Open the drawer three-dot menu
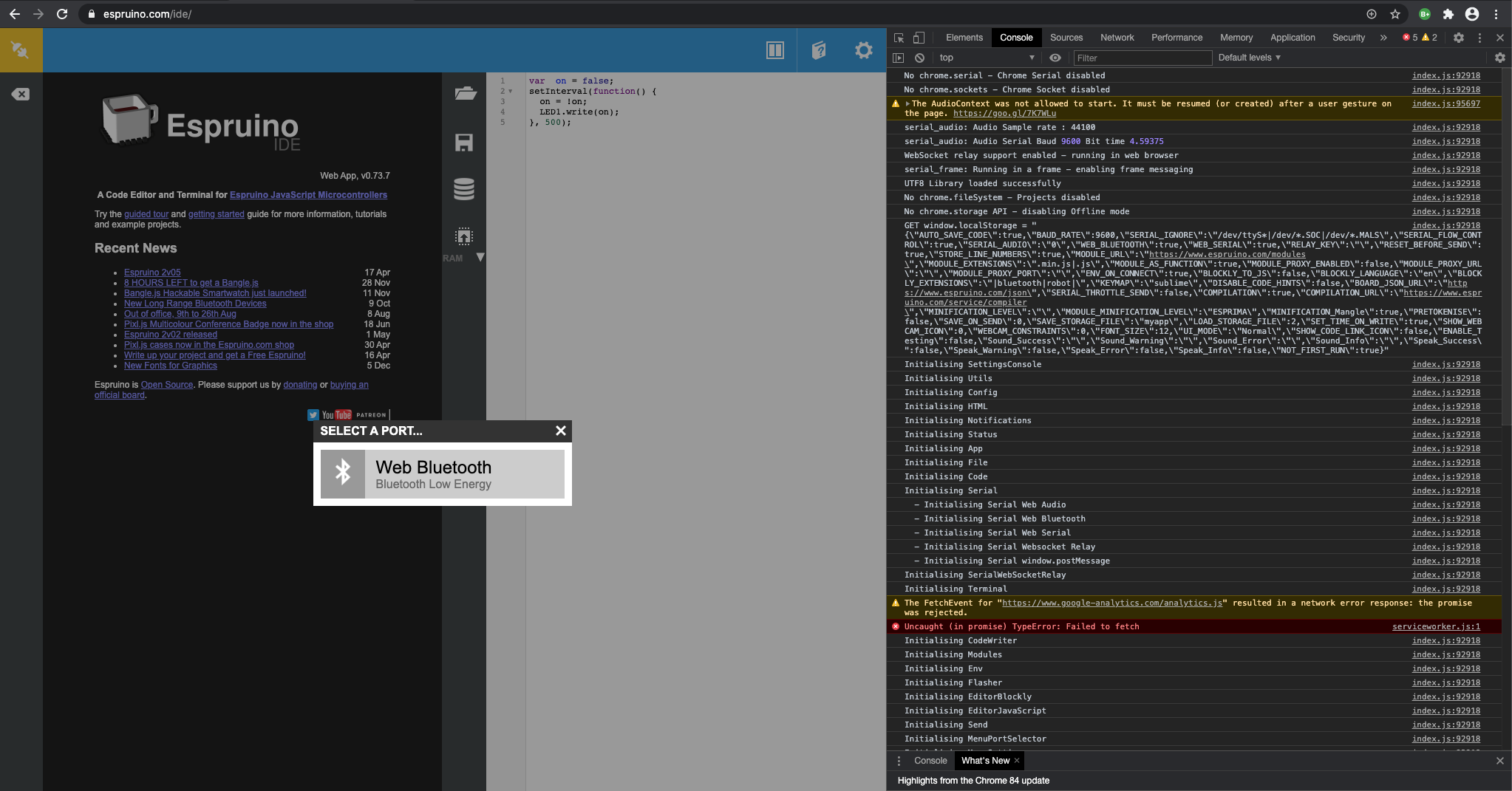This screenshot has height=791, width=1512. [899, 761]
